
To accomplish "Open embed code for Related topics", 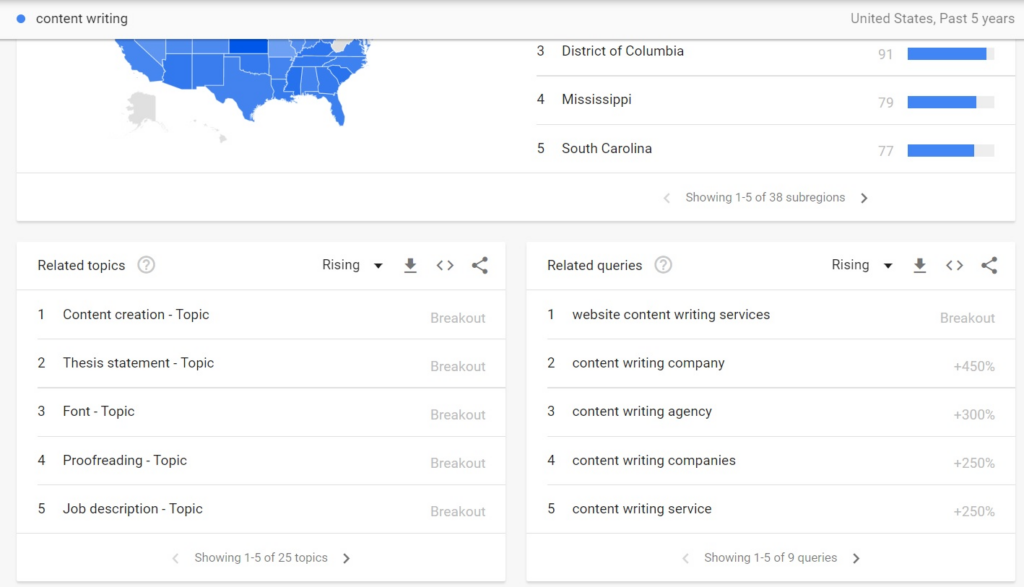I will [445, 266].
